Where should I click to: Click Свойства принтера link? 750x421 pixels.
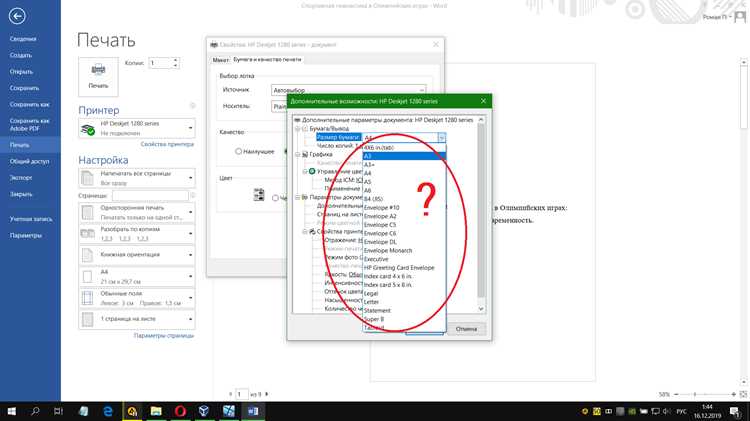coord(167,144)
